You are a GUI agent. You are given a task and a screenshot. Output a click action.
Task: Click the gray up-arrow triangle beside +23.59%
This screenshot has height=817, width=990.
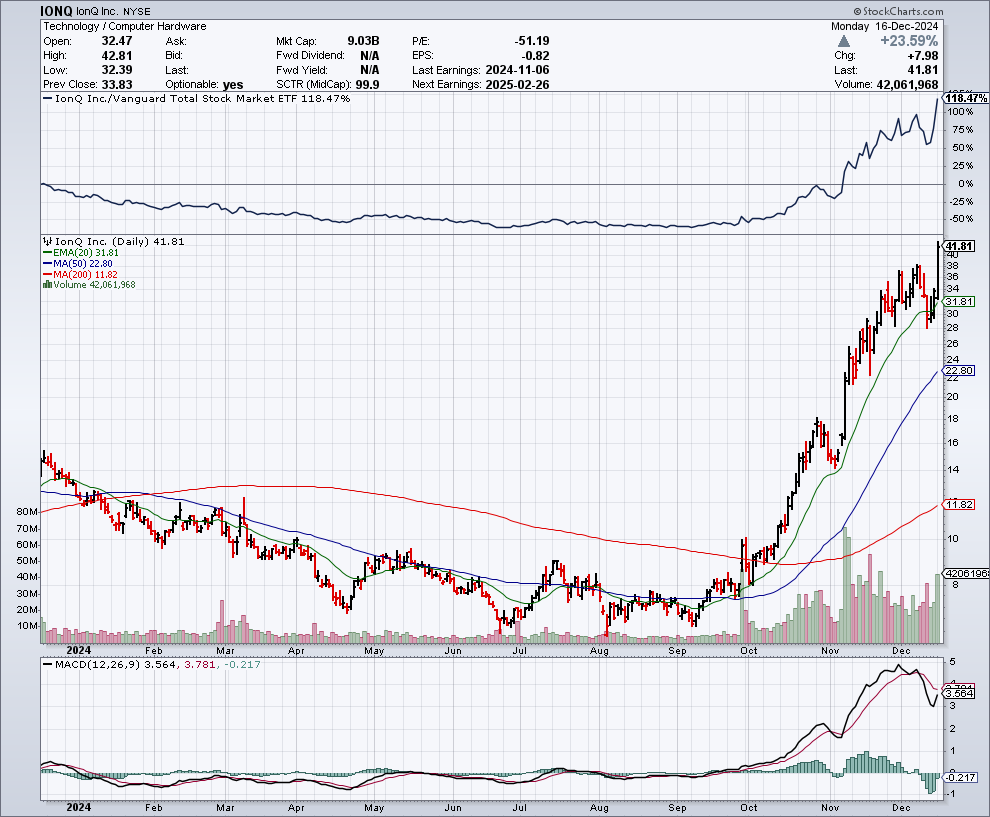point(843,41)
